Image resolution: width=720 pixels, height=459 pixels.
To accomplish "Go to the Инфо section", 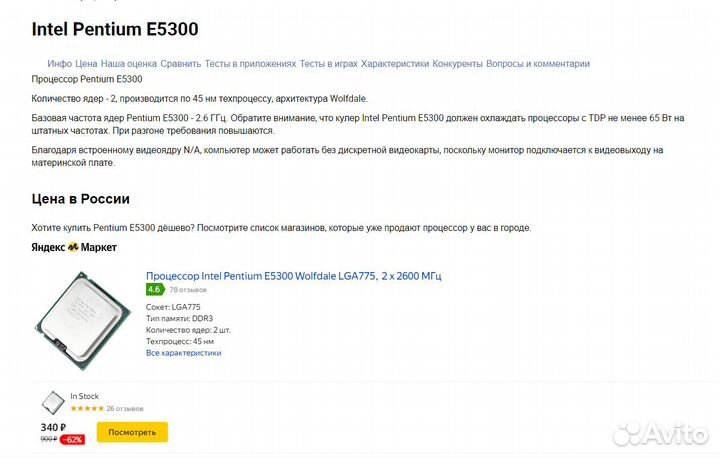I will tap(59, 64).
